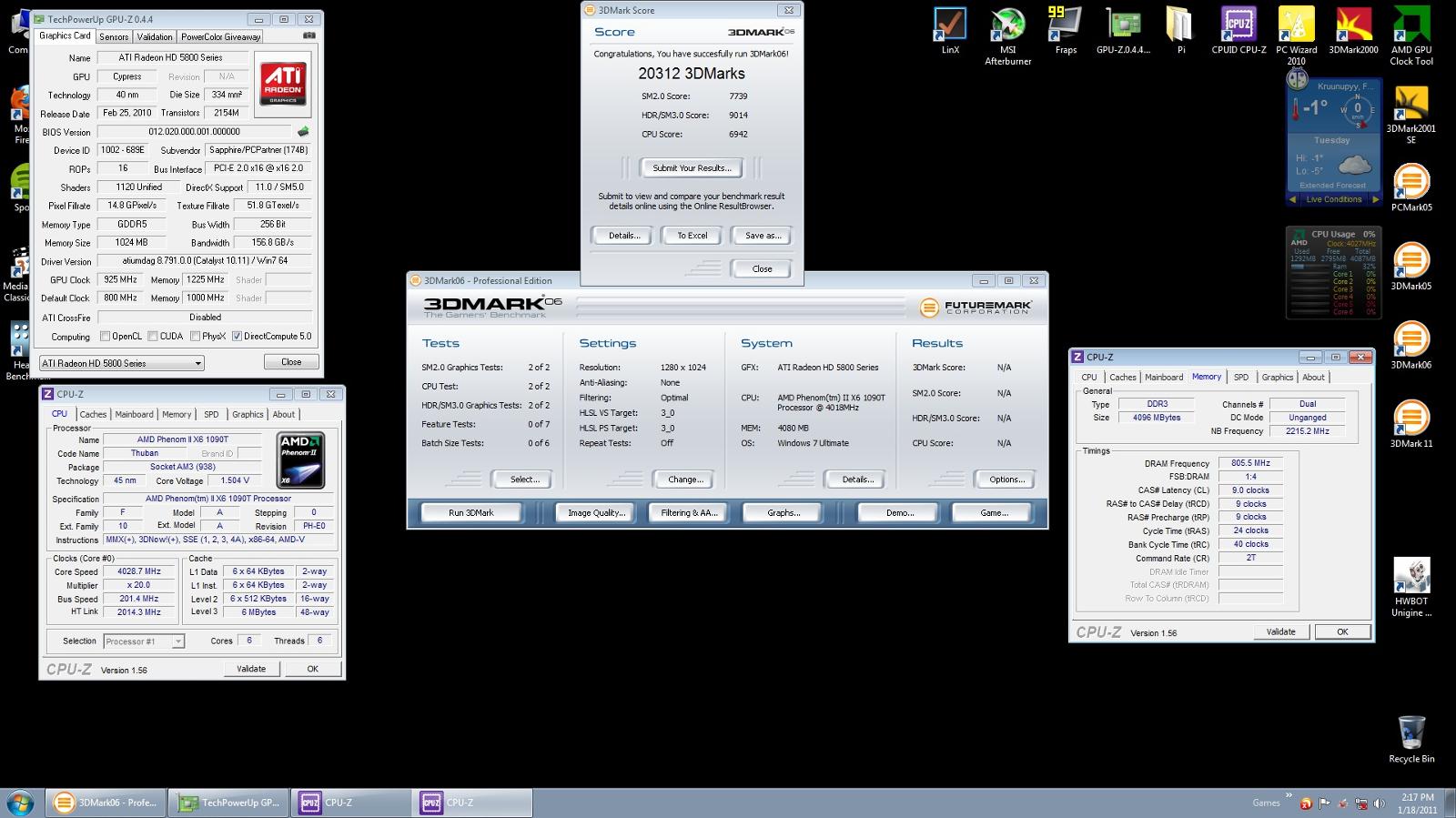
Task: Open Filtering & AA options
Action: coord(689,513)
